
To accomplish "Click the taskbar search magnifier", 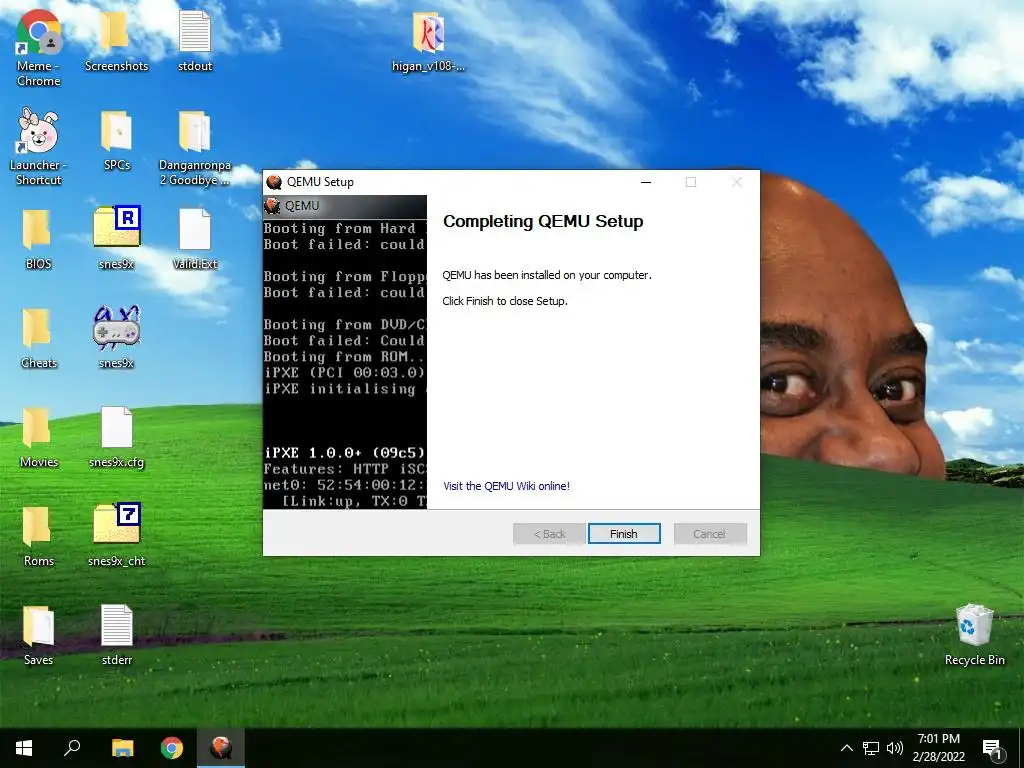I will click(x=72, y=748).
